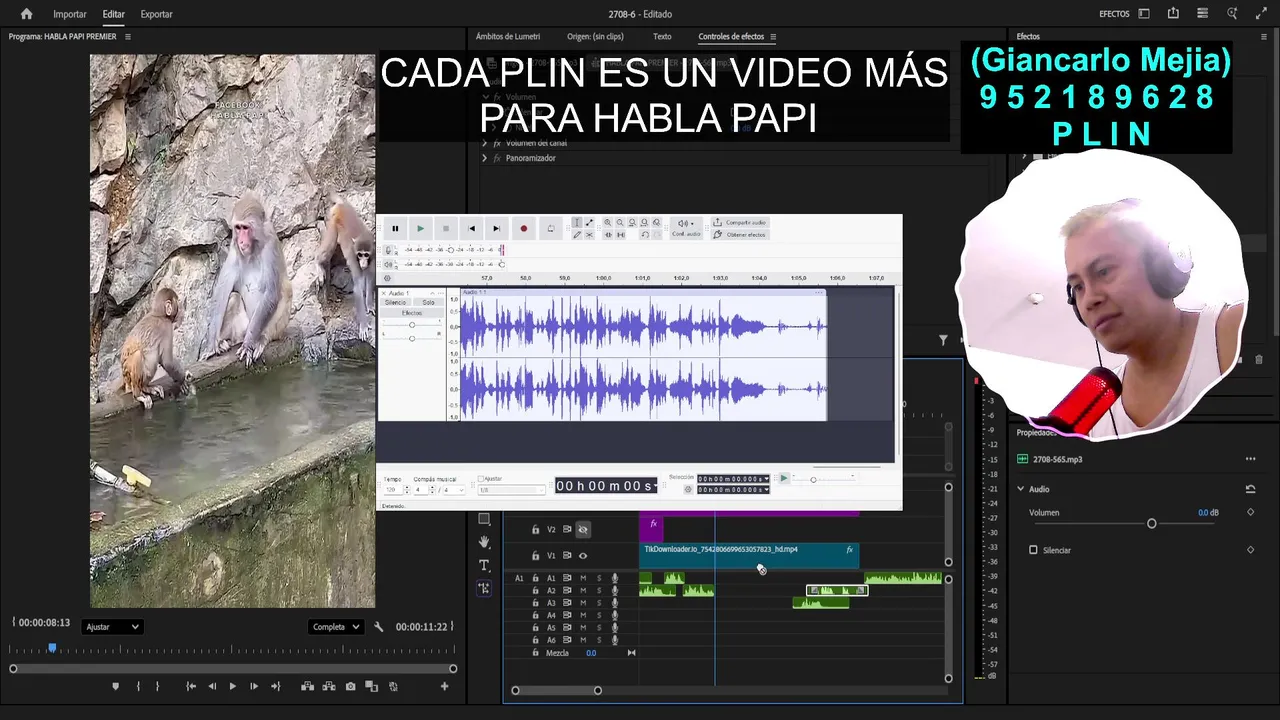Start recording with Audacity red Record button
Viewport: 1280px width, 720px height.
pyautogui.click(x=523, y=229)
